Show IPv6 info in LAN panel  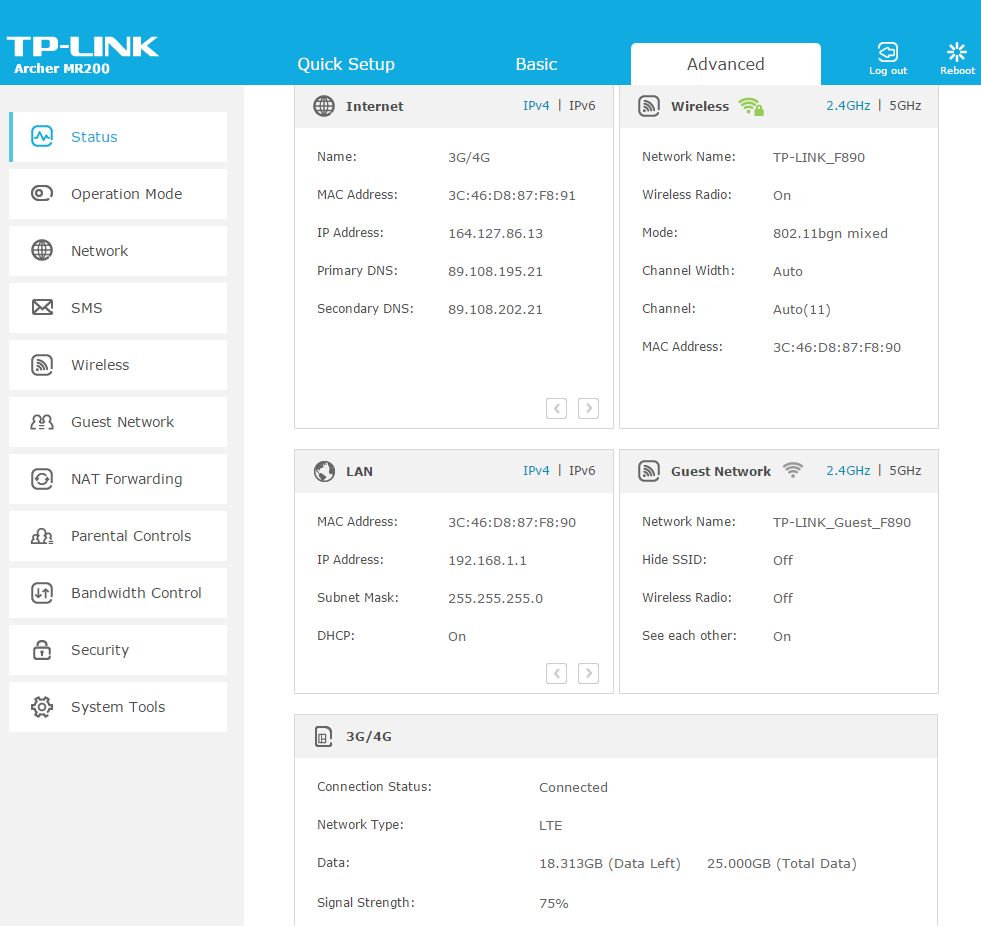coord(582,471)
